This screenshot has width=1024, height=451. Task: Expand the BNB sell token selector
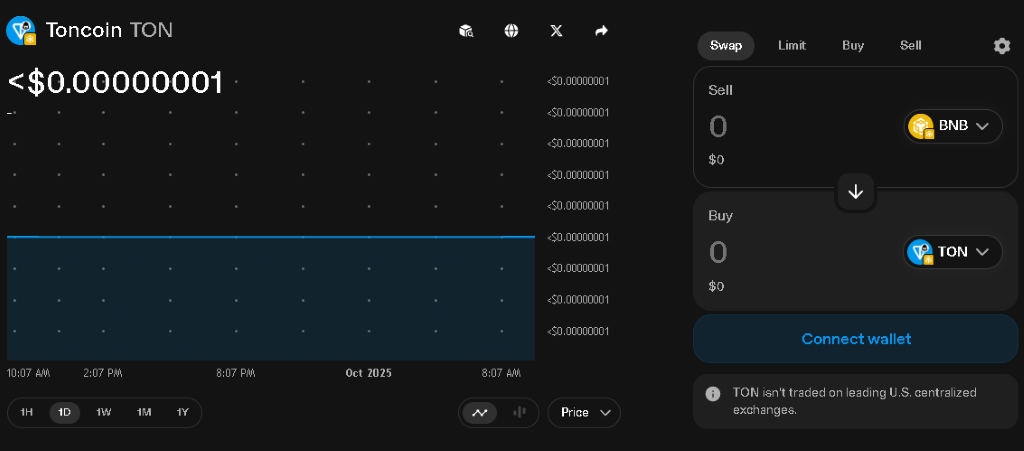953,126
